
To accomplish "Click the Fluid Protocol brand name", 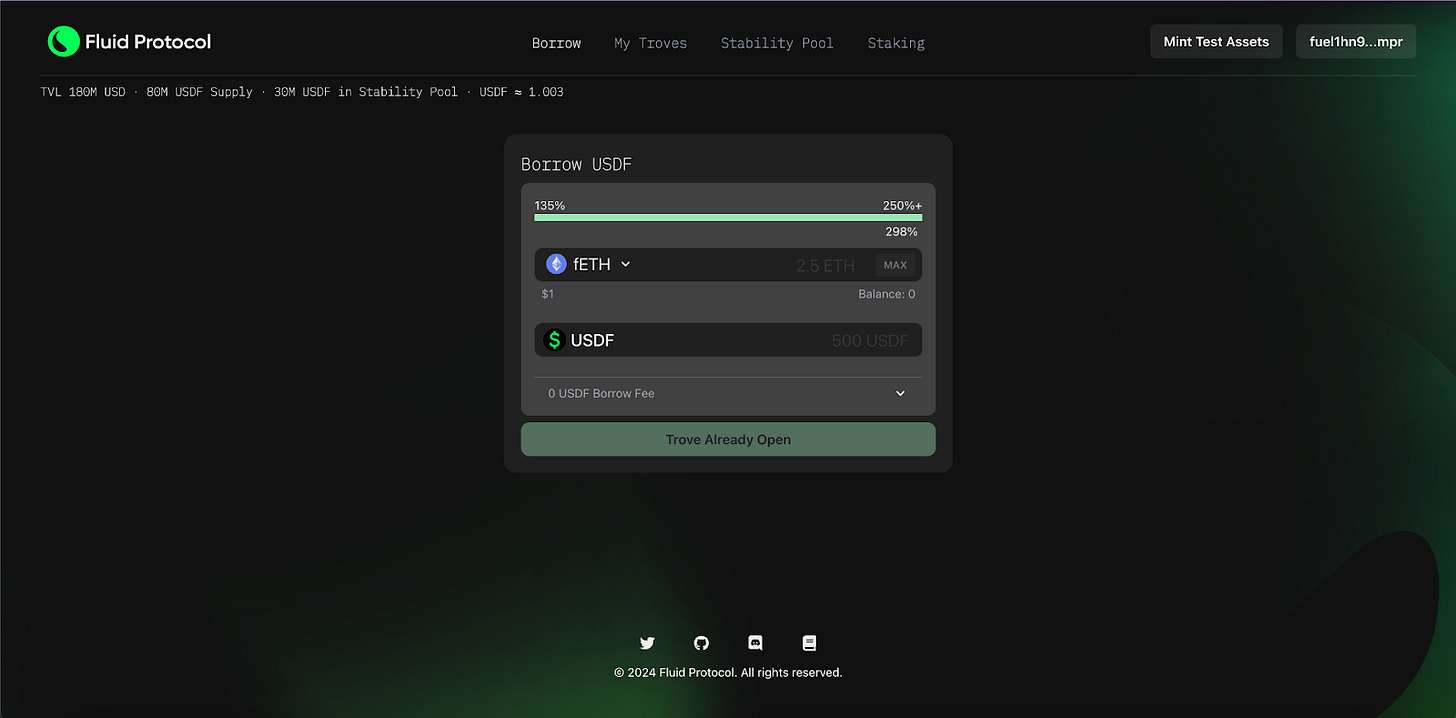I will tap(148, 41).
